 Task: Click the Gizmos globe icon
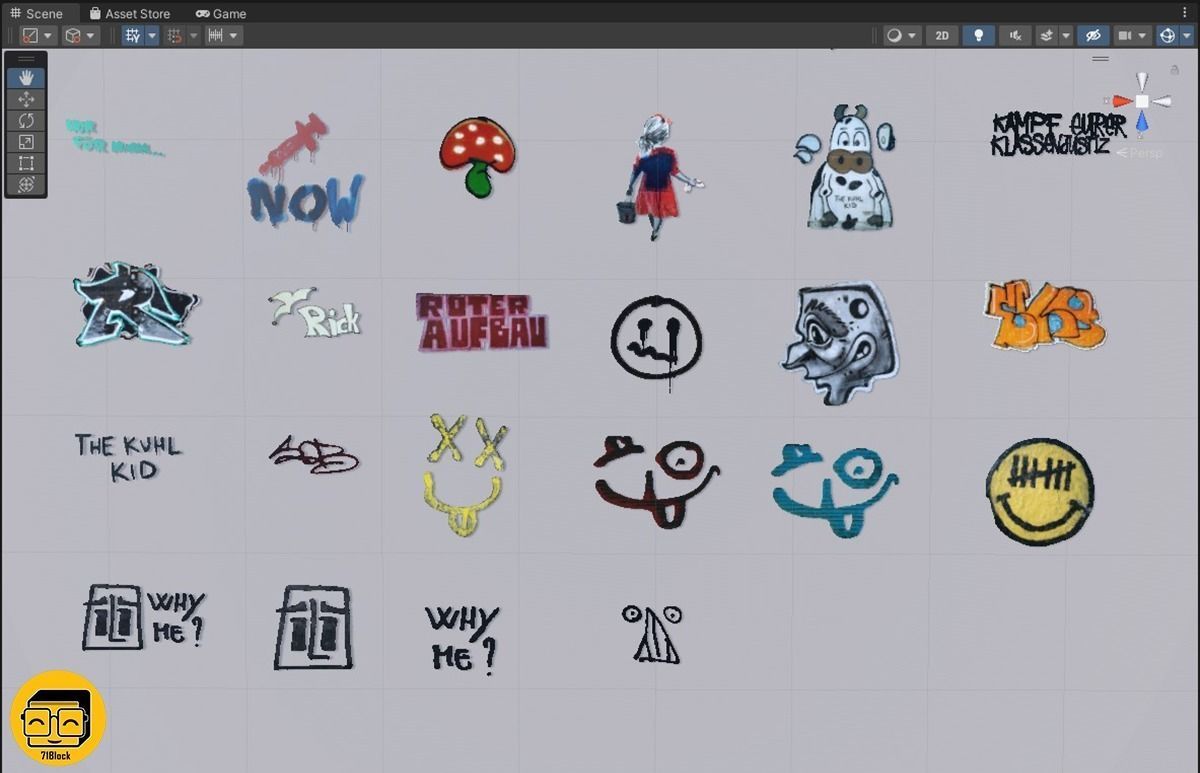click(1167, 35)
